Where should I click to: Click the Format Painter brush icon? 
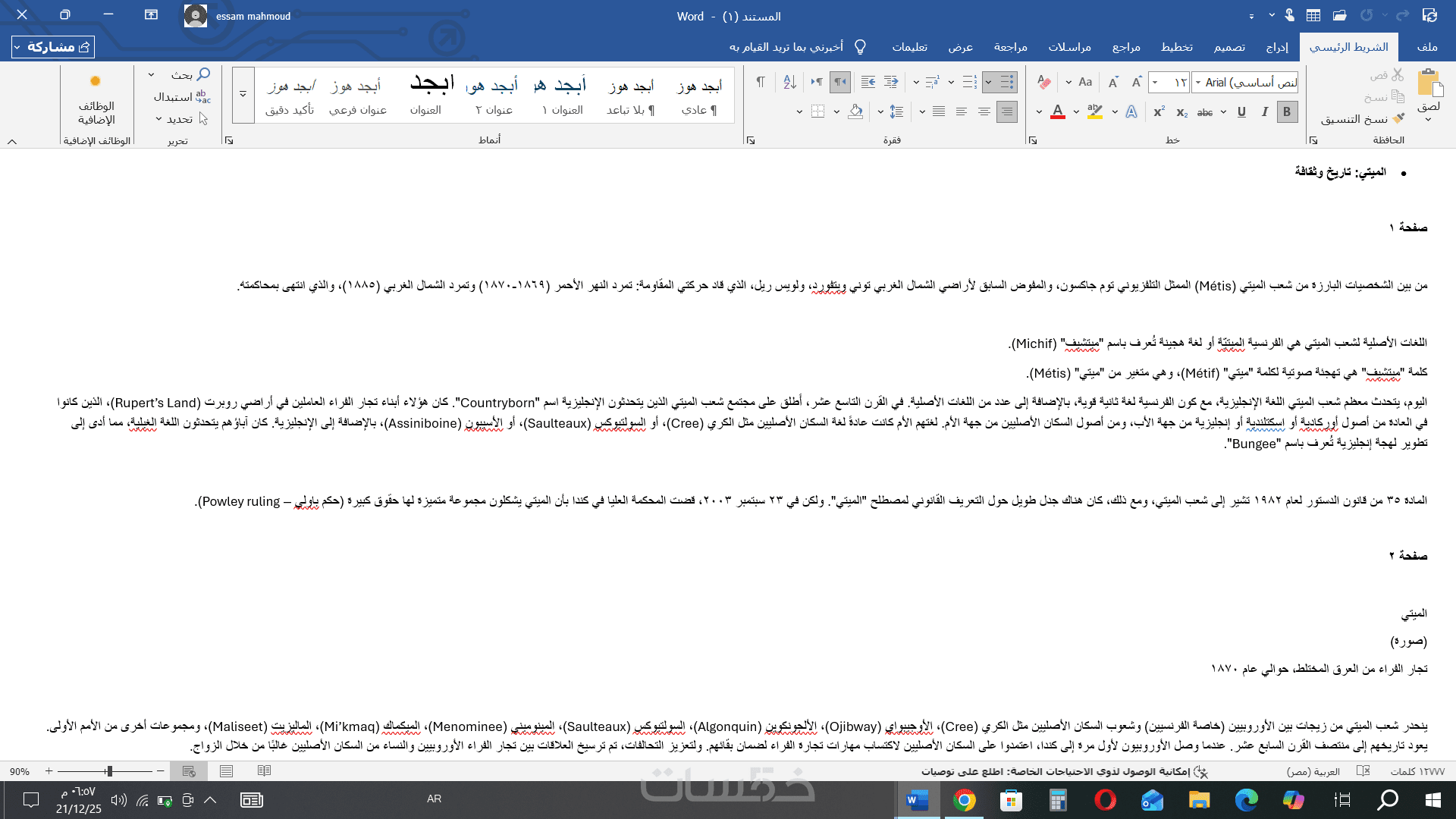tap(1398, 118)
